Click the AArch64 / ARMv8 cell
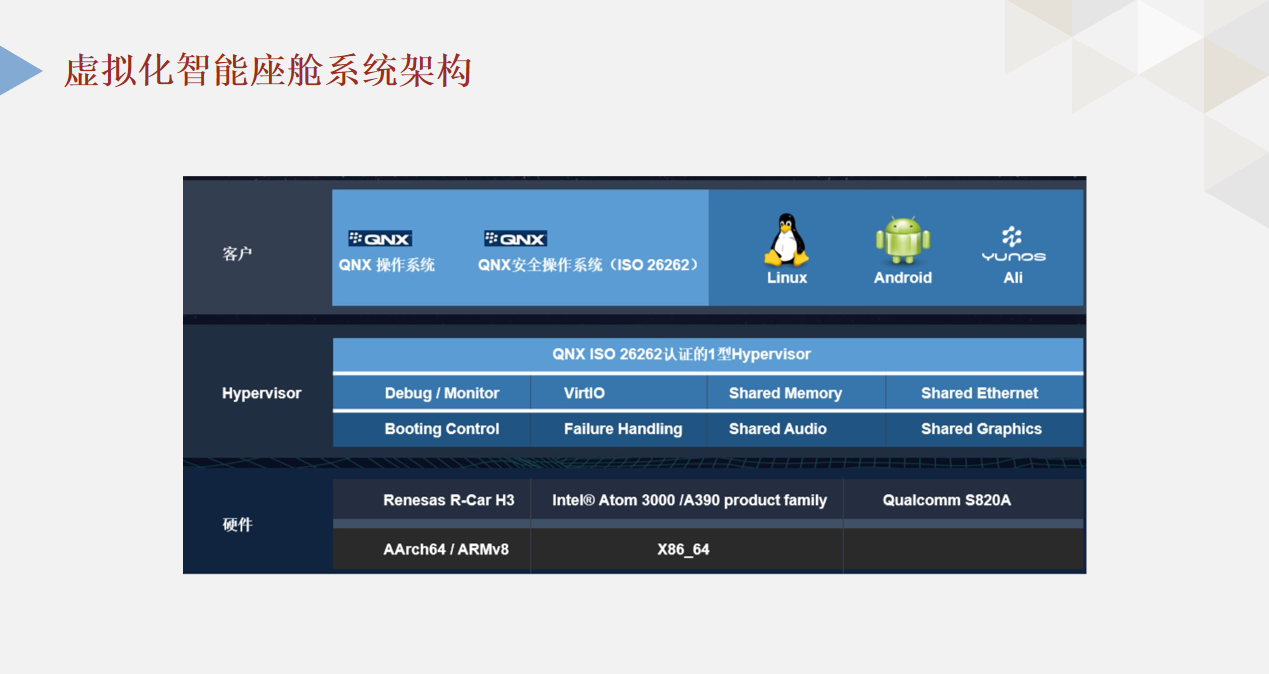The height and width of the screenshot is (674, 1269). [431, 549]
